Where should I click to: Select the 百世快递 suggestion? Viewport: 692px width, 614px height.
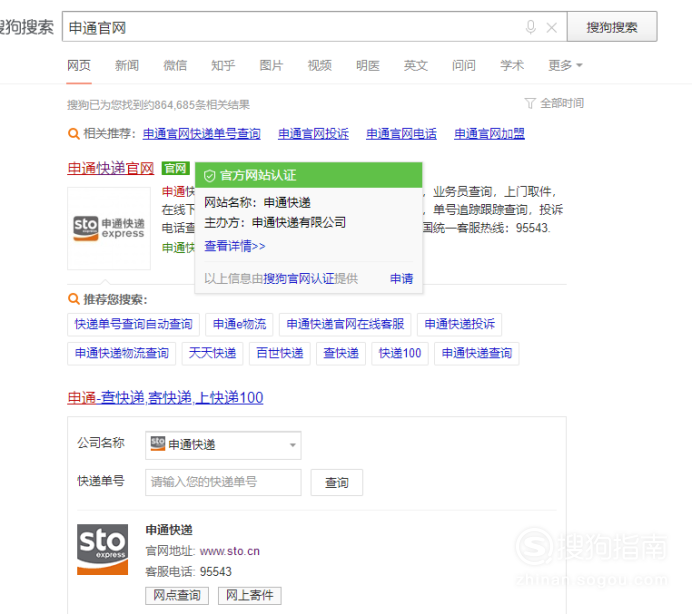(x=280, y=354)
